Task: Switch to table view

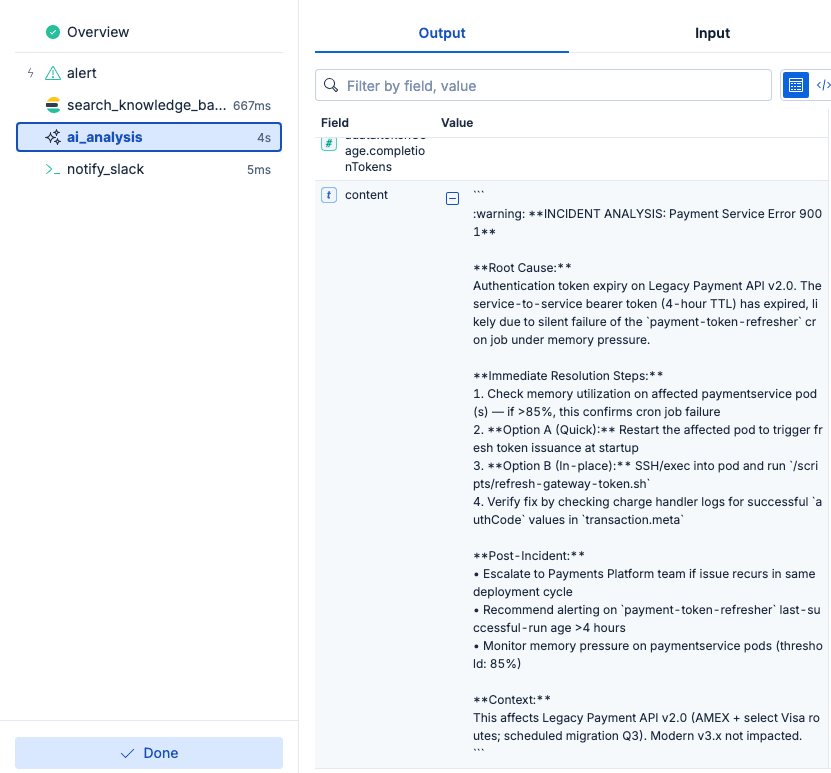Action: pyautogui.click(x=795, y=85)
